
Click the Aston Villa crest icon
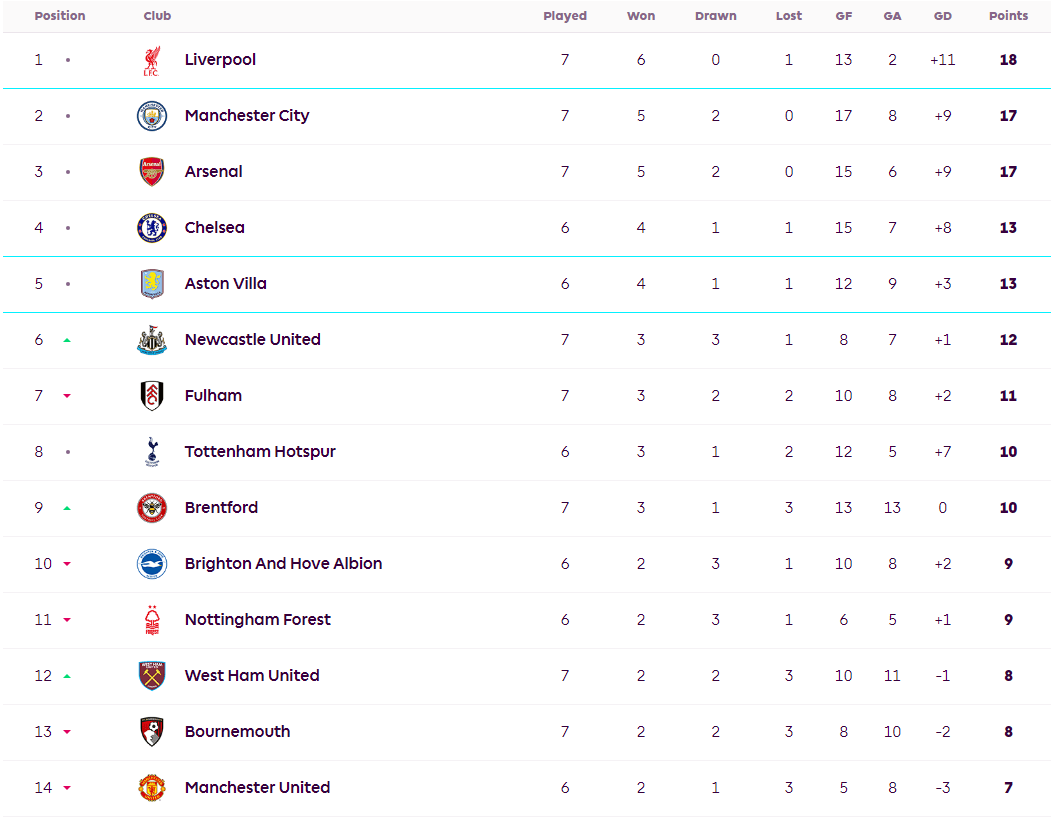click(151, 284)
